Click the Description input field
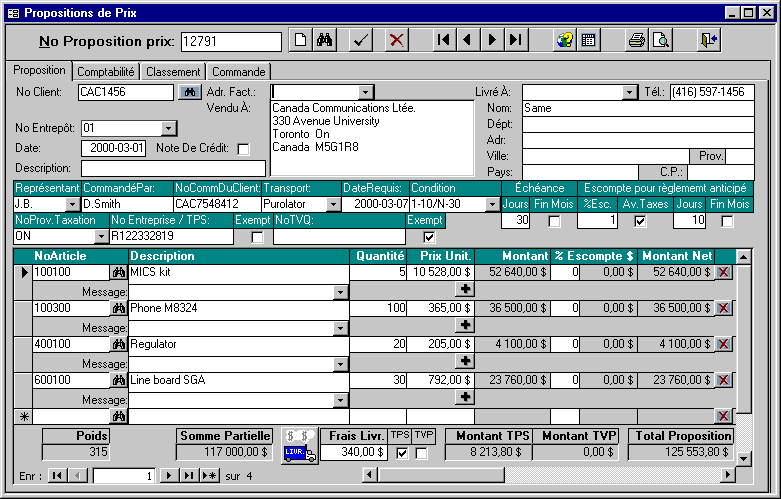Screen dimensions: 781x499 click(173, 168)
